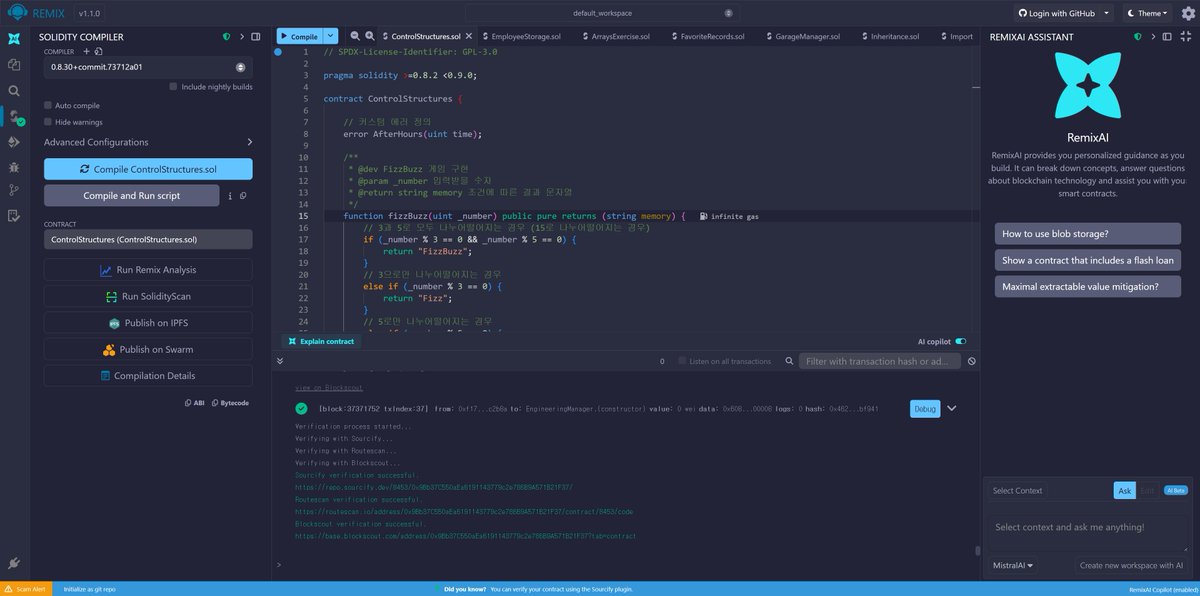Viewport: 1200px width, 596px height.
Task: Open the Git source control sidebar icon
Action: (14, 190)
